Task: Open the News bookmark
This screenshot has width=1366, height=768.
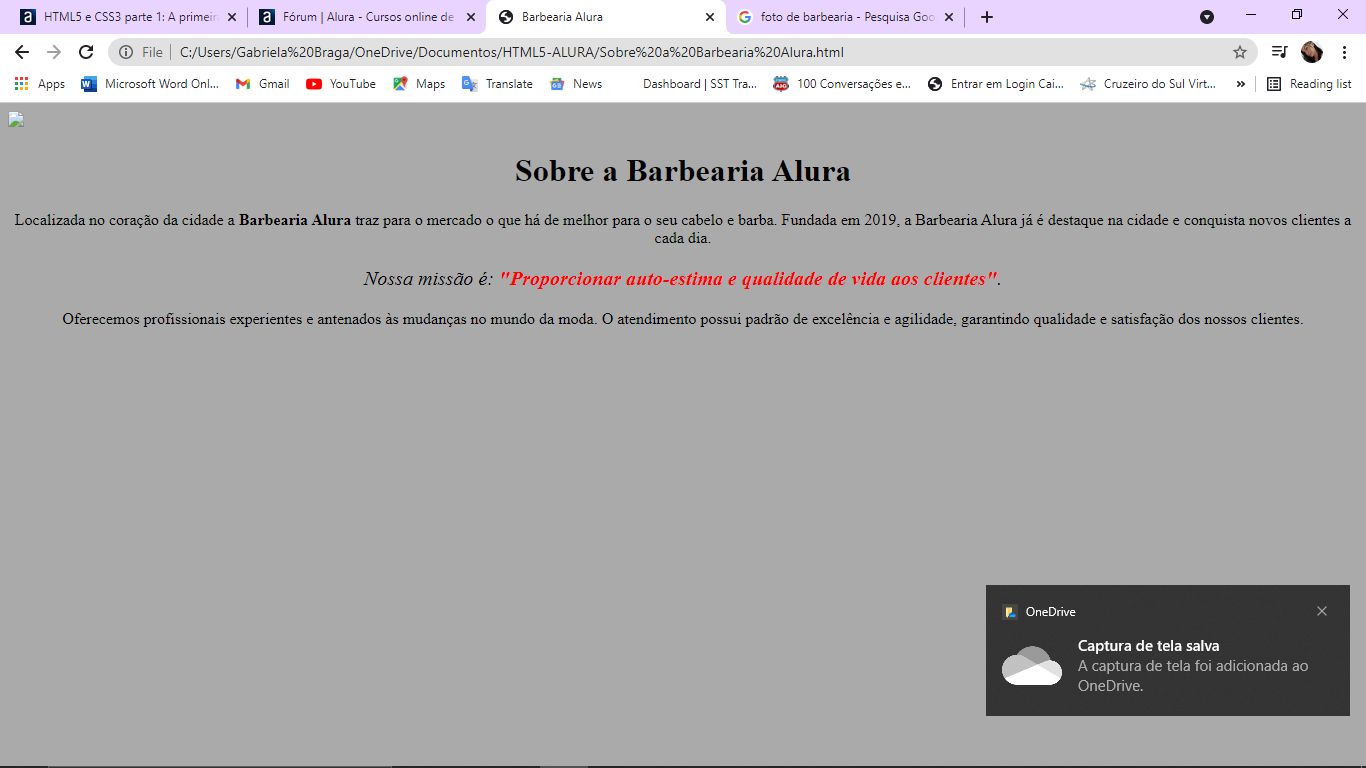Action: [576, 84]
